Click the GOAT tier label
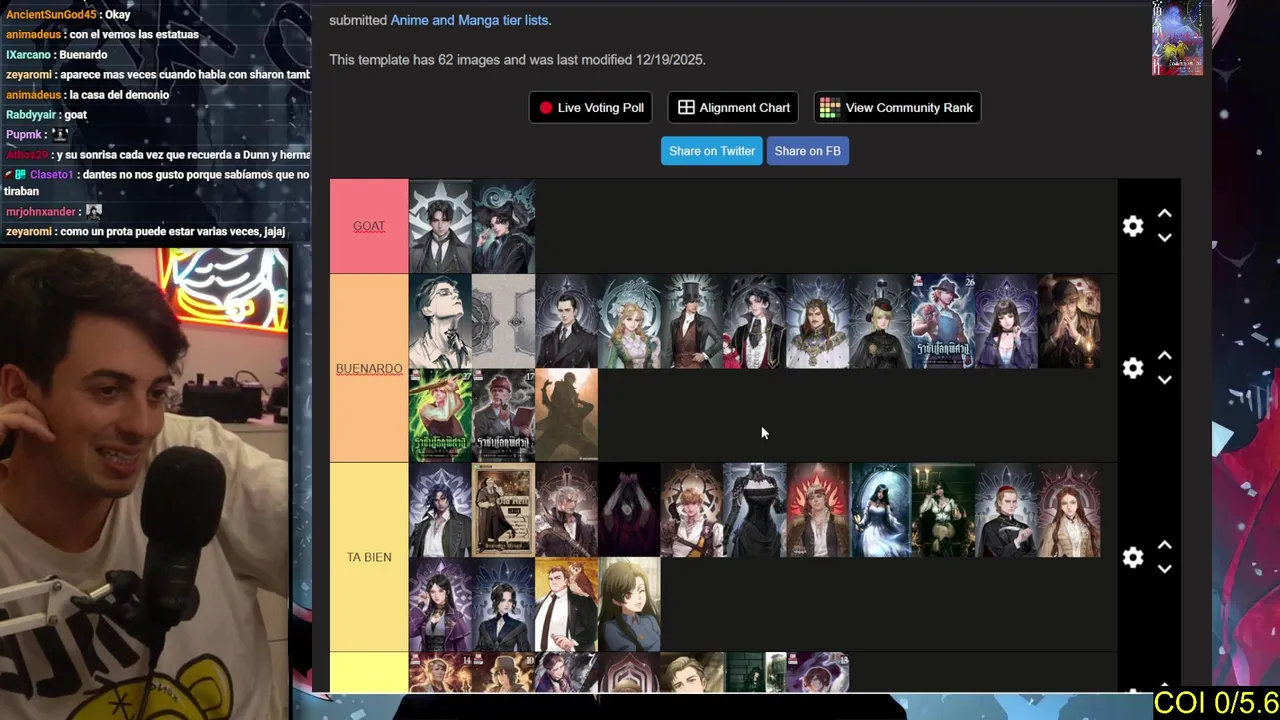 pos(369,226)
